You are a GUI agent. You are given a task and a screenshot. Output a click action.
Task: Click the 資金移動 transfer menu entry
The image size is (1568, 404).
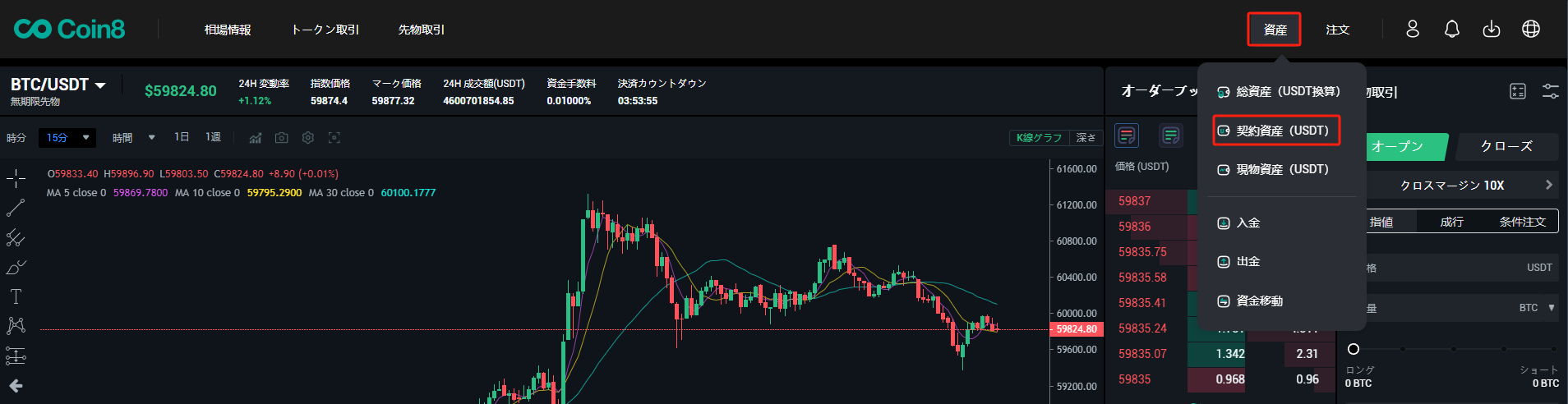pos(1259,301)
